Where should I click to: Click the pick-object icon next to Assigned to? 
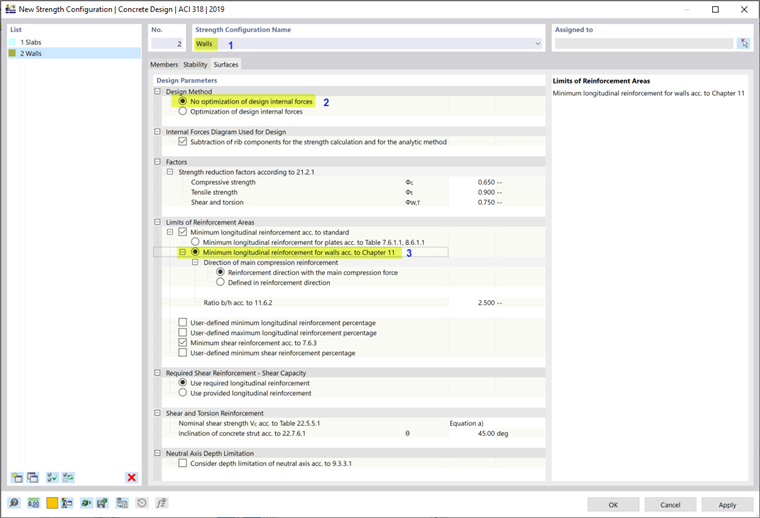pos(743,44)
